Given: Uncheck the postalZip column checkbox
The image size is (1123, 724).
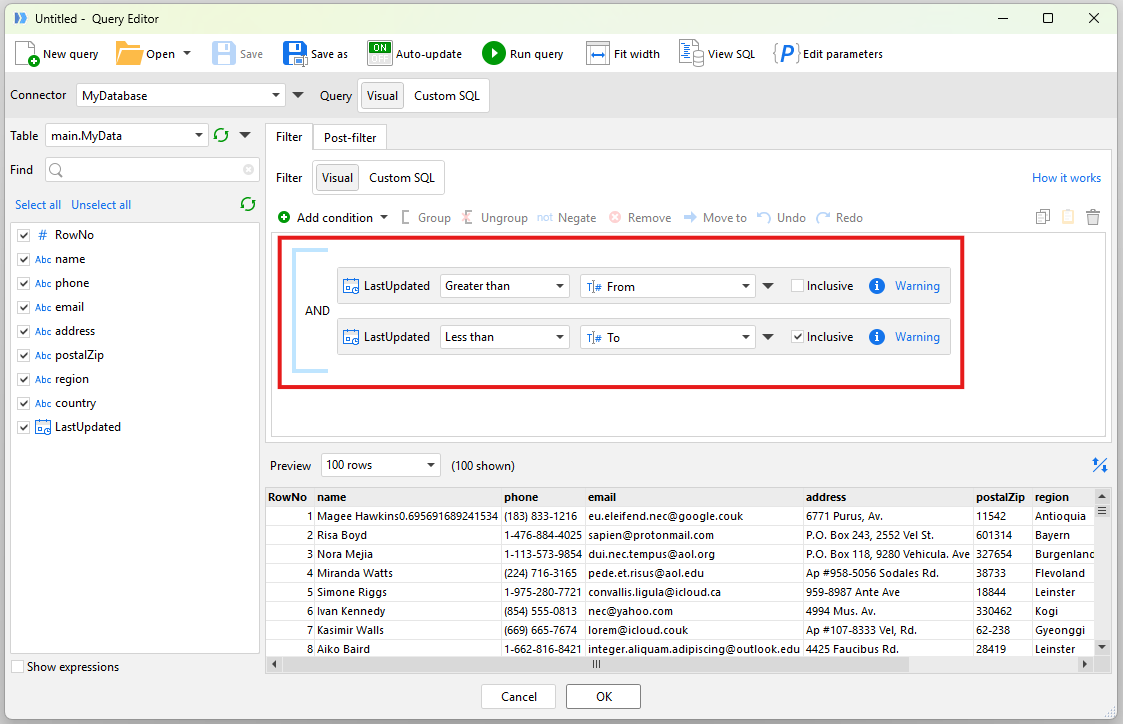Looking at the screenshot, I should tap(24, 355).
